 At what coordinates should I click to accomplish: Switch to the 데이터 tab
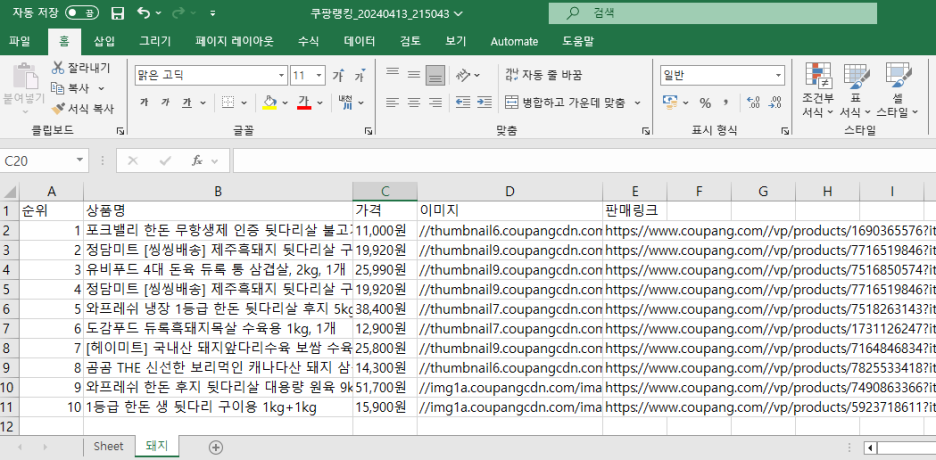click(x=359, y=41)
